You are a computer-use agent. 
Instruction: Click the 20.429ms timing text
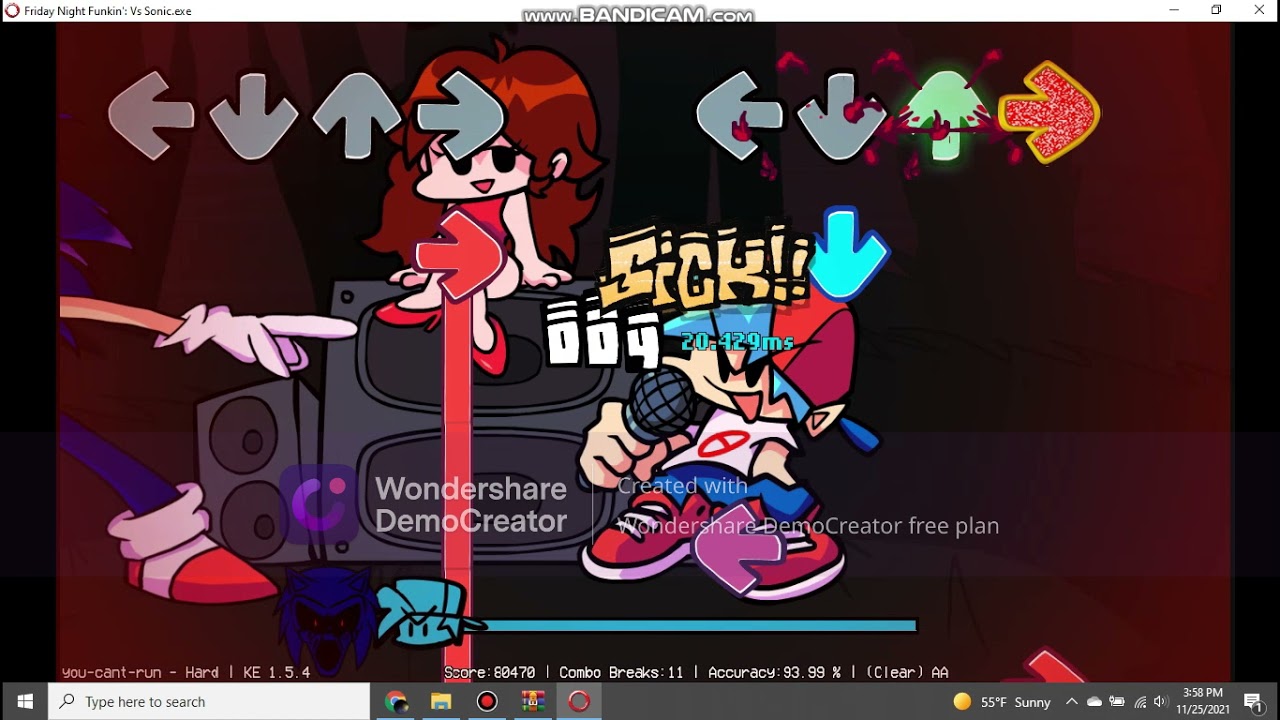point(737,342)
